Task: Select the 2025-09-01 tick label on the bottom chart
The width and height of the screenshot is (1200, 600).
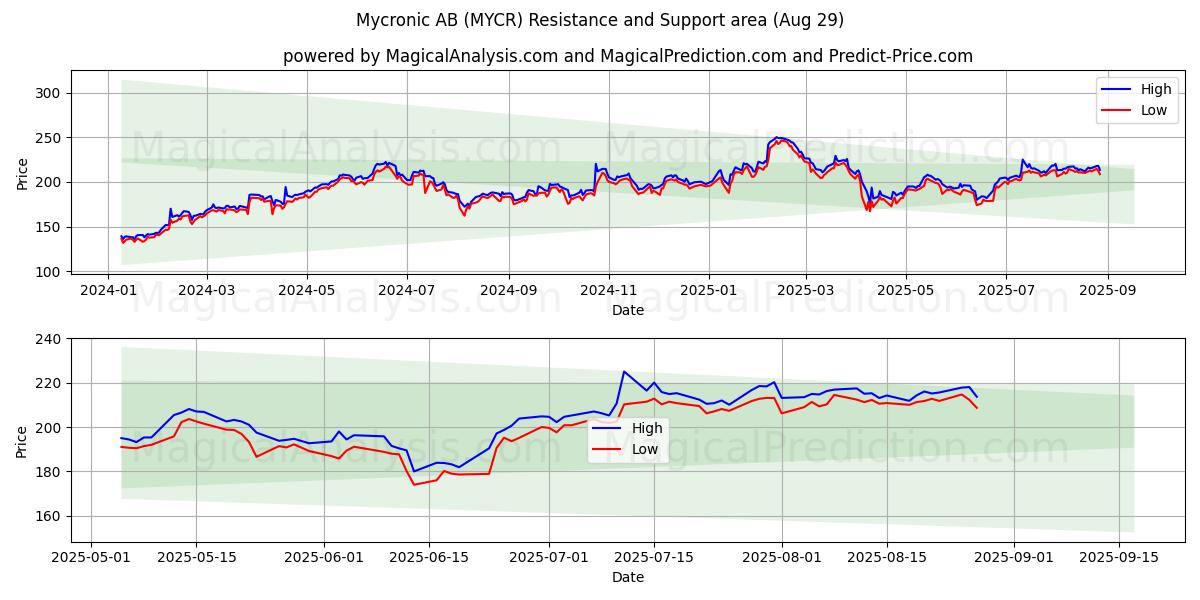Action: [1013, 558]
